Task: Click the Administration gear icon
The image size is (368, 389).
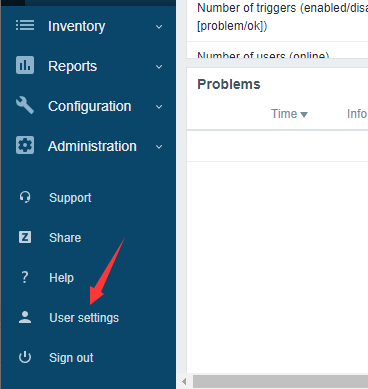Action: tap(25, 145)
